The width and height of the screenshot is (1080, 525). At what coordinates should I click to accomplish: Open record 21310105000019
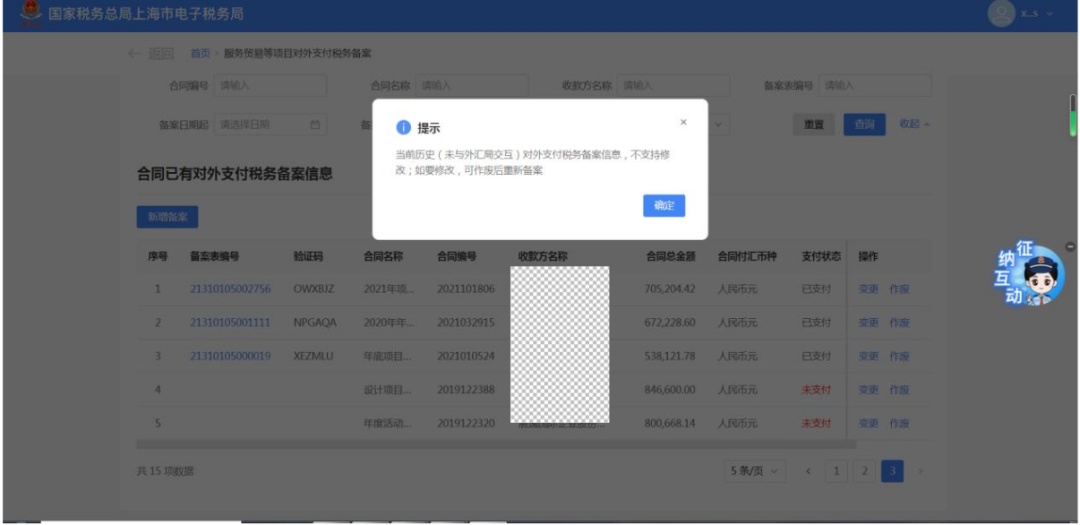(230, 356)
